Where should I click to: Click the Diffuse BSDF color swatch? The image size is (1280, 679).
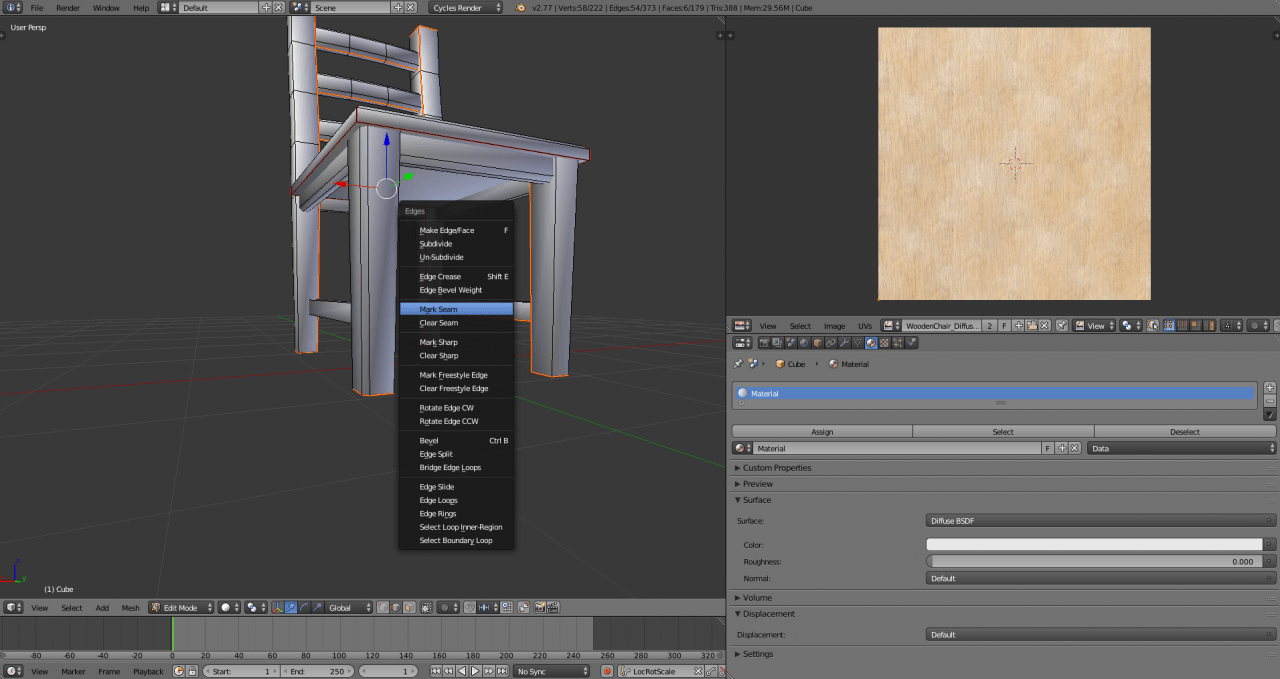point(1094,545)
